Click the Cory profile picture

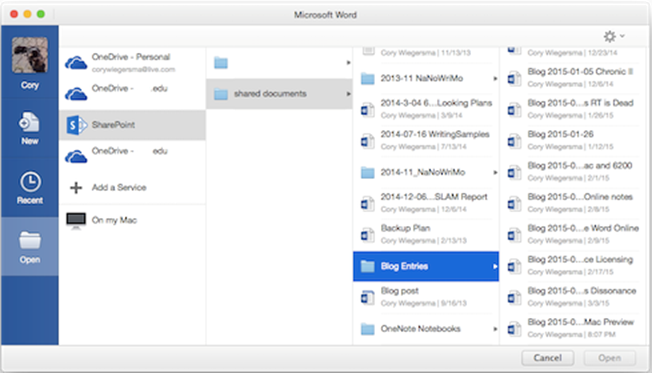[x=30, y=55]
